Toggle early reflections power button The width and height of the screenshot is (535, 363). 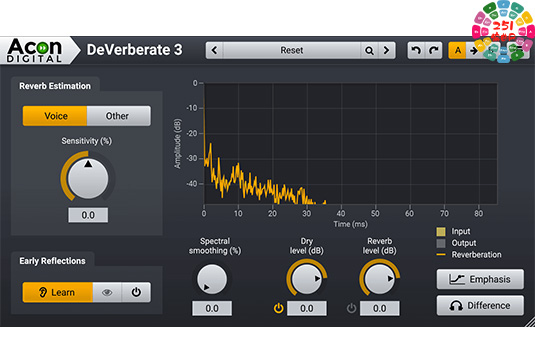(x=136, y=292)
